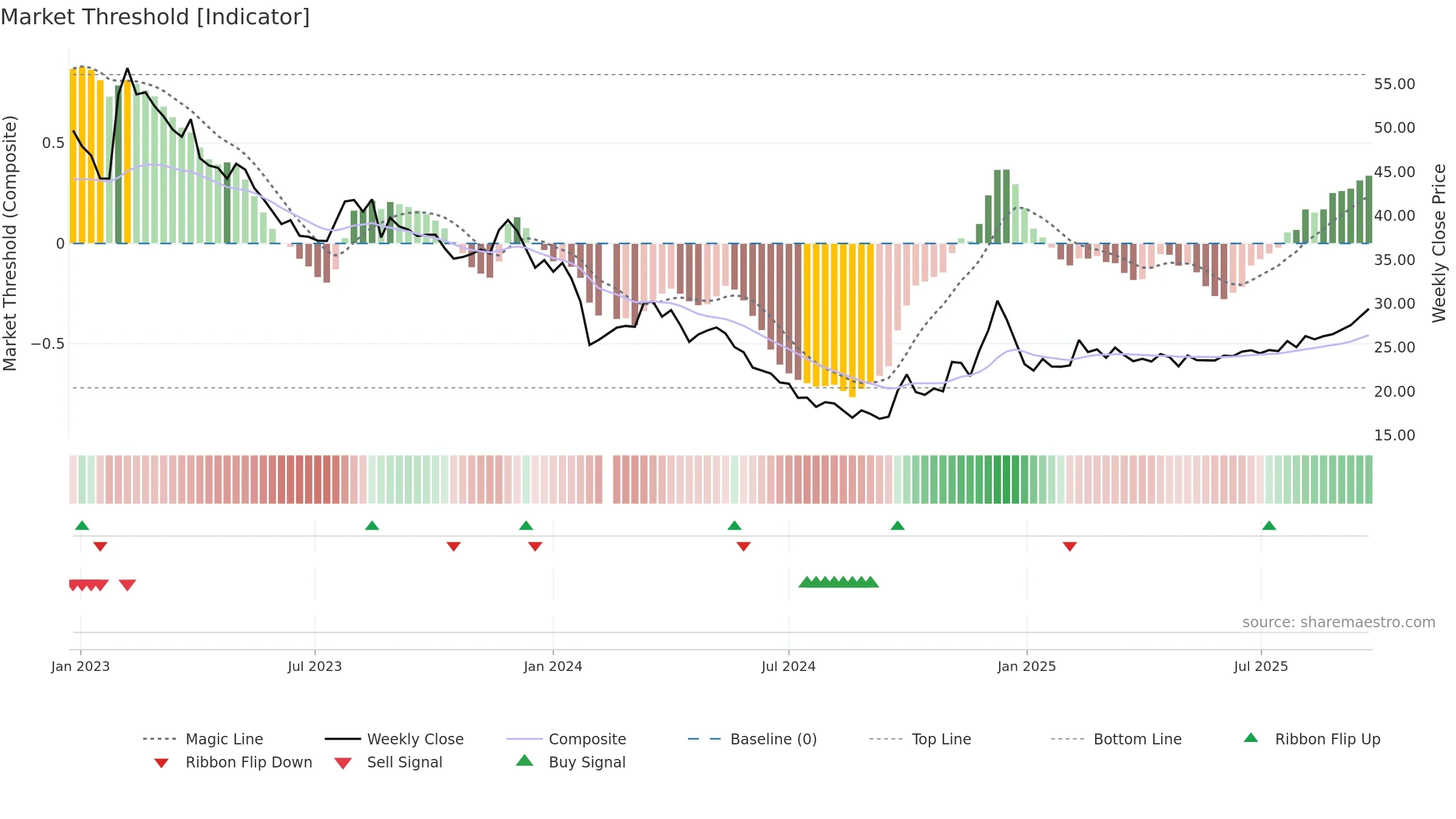Image resolution: width=1456 pixels, height=819 pixels.
Task: Toggle the Top Line legend entry
Action: (x=920, y=739)
